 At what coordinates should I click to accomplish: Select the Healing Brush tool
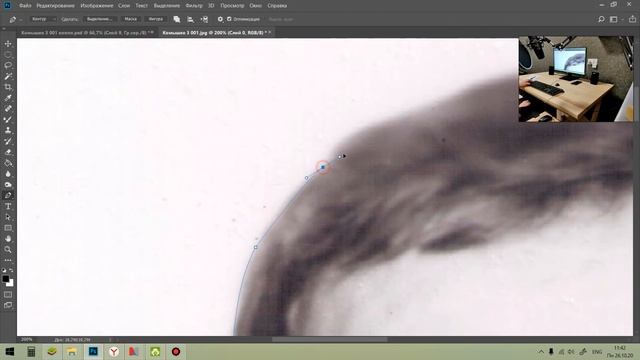click(8, 109)
